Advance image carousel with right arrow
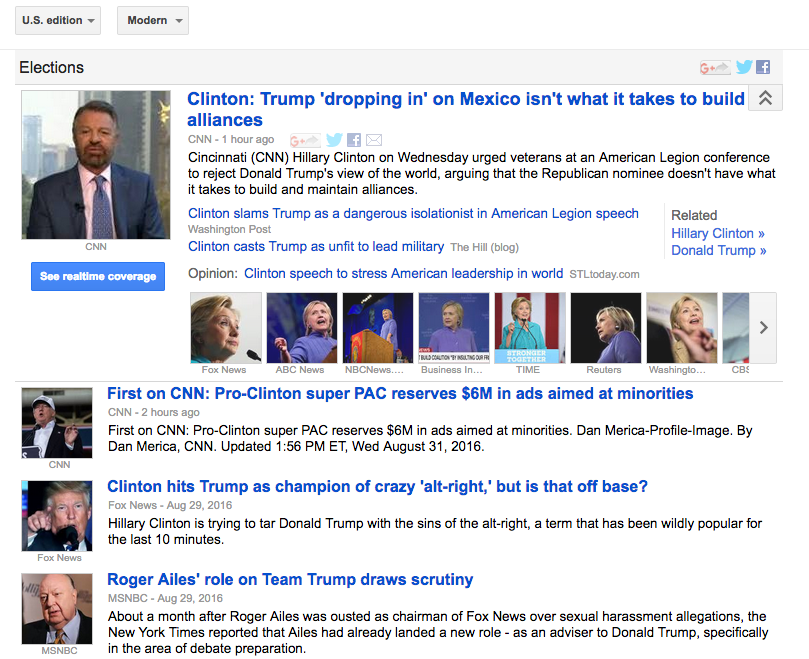Viewport: 809px width, 659px height. 763,328
